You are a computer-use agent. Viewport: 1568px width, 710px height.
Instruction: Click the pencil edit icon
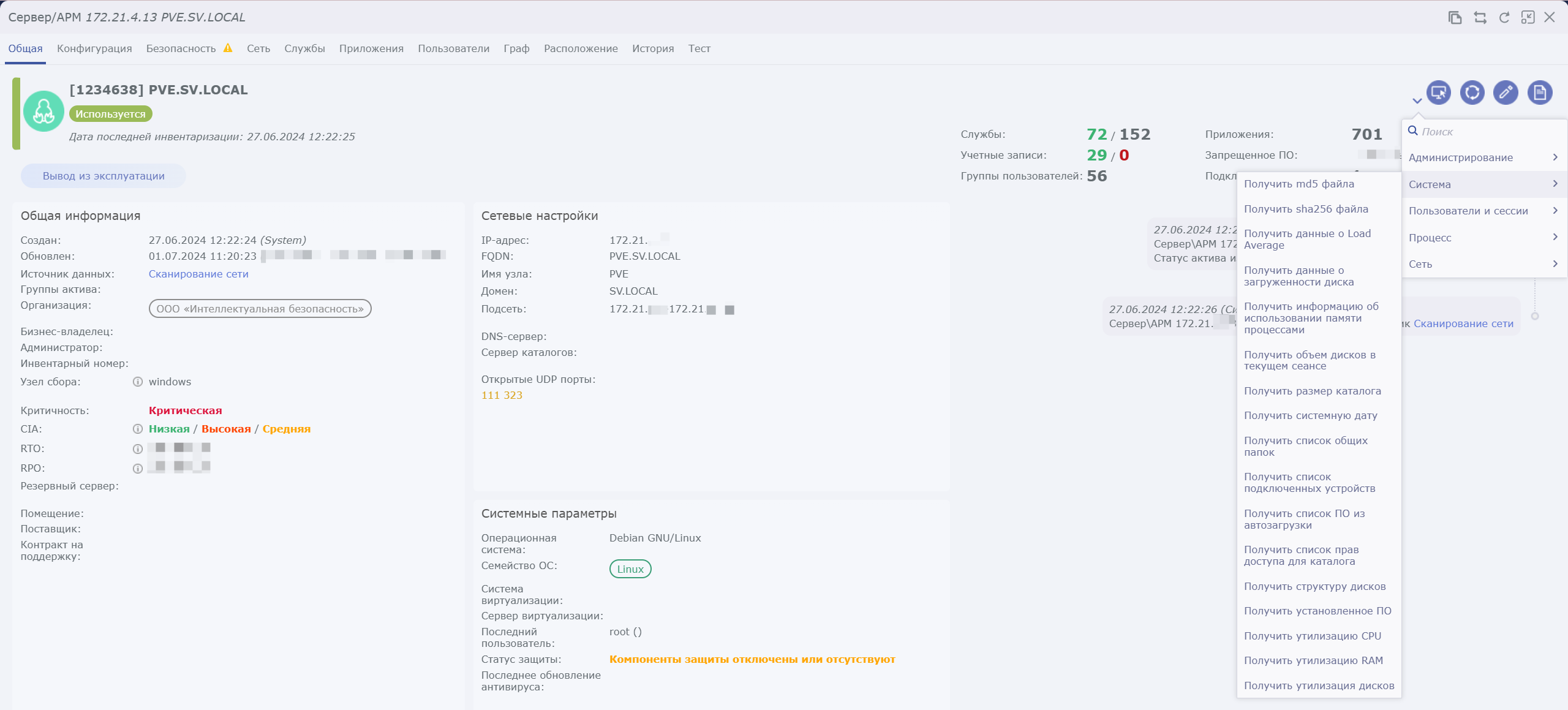click(1506, 93)
